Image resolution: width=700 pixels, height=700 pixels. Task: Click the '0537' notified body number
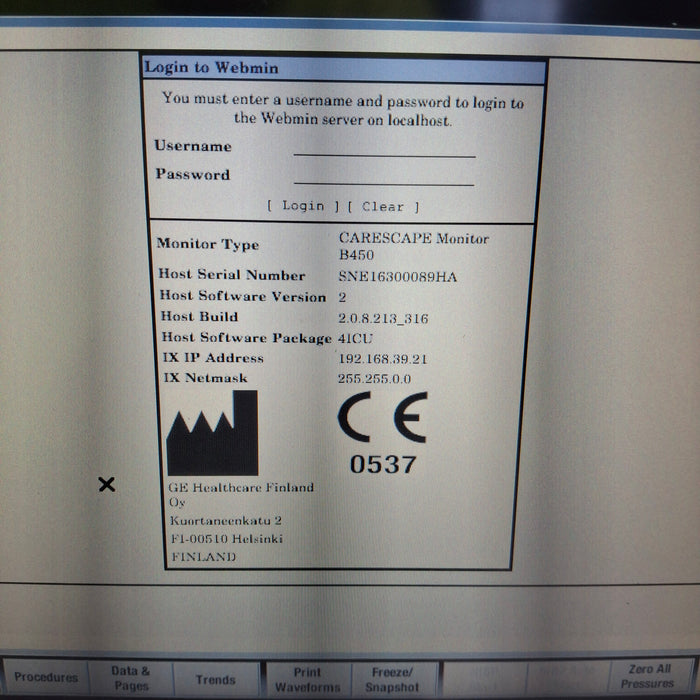tap(383, 464)
